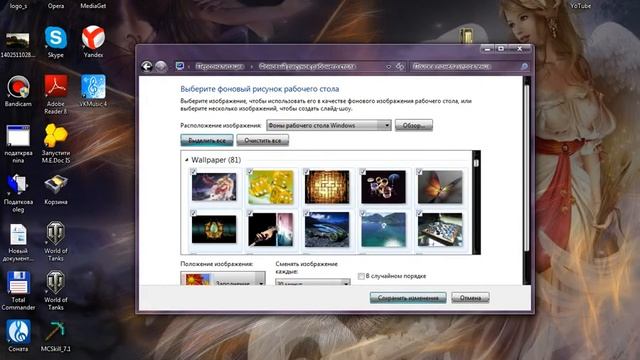Click the Обзор... button

click(413, 125)
